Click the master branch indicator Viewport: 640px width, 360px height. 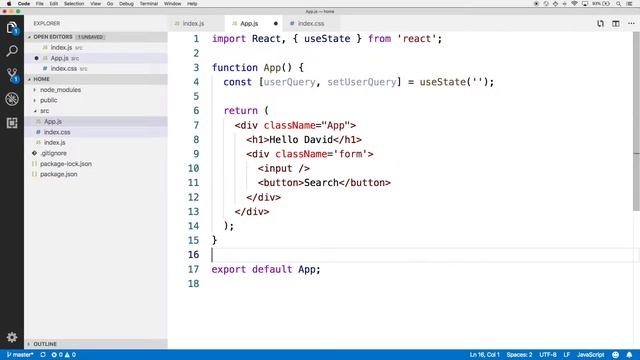[20, 355]
